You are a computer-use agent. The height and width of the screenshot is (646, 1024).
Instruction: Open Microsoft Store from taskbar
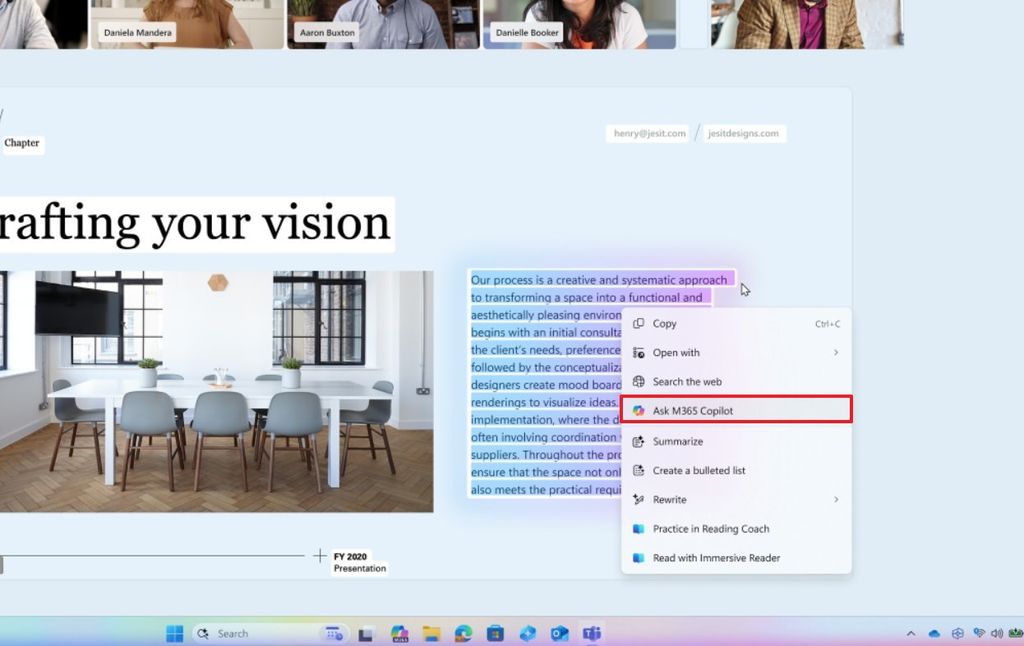(495, 634)
